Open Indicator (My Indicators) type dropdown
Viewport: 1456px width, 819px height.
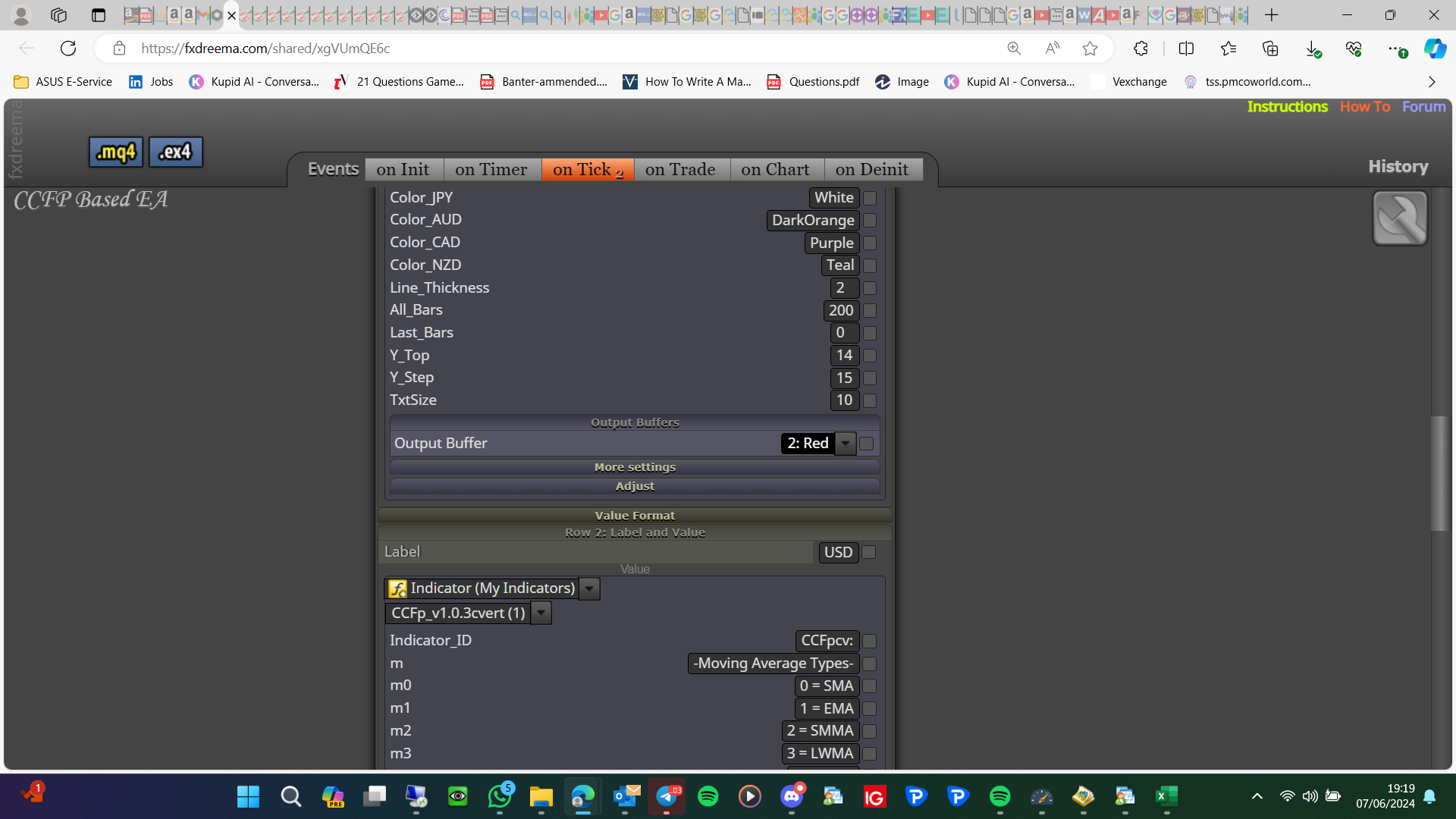(589, 588)
